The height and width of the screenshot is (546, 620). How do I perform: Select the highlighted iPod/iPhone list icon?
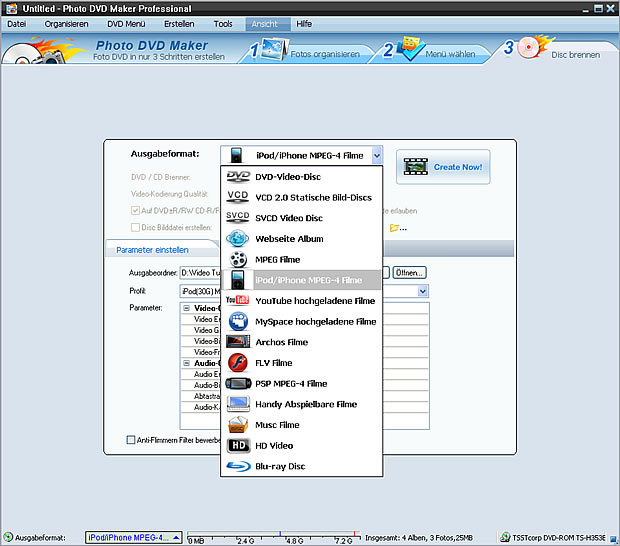coord(238,280)
